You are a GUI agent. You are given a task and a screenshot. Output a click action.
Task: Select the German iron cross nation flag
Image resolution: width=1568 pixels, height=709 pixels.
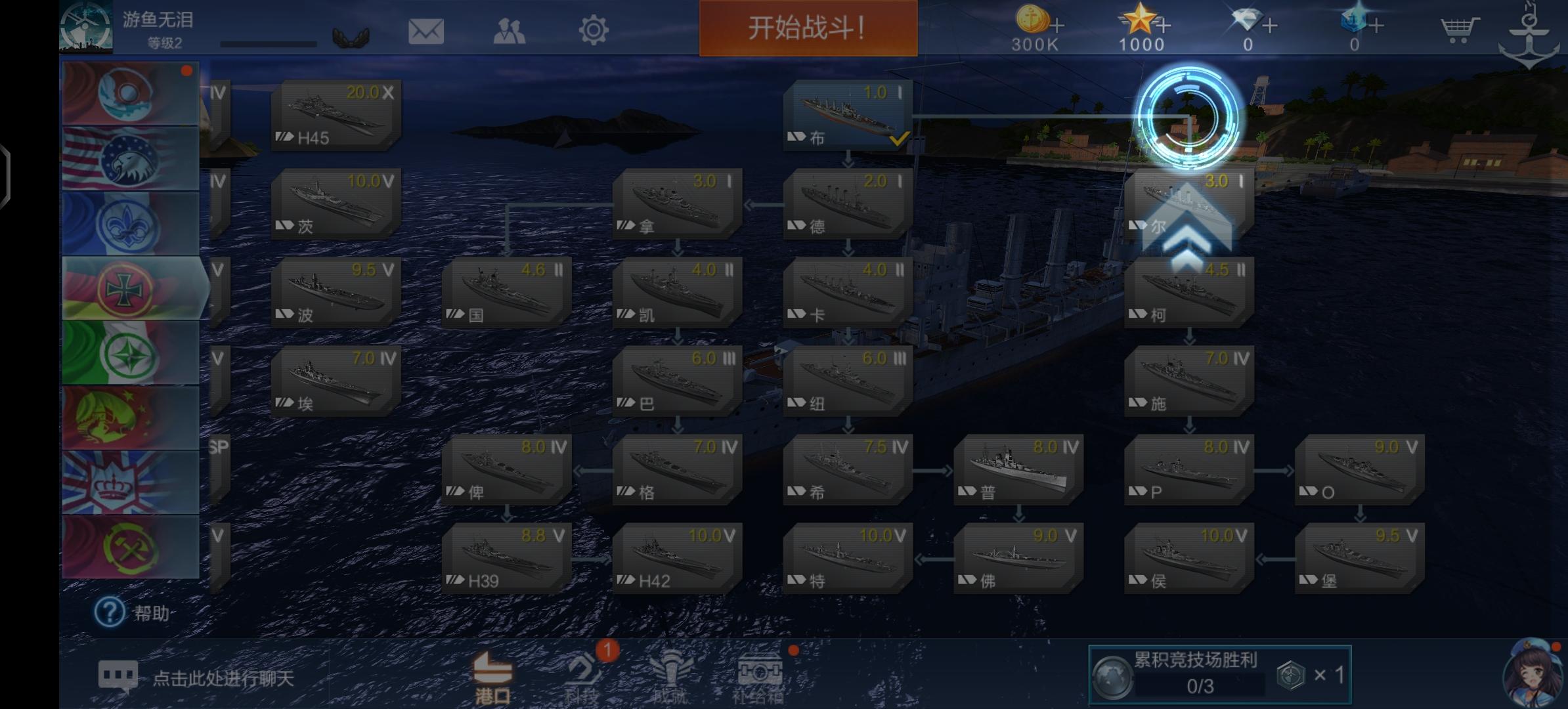click(131, 288)
